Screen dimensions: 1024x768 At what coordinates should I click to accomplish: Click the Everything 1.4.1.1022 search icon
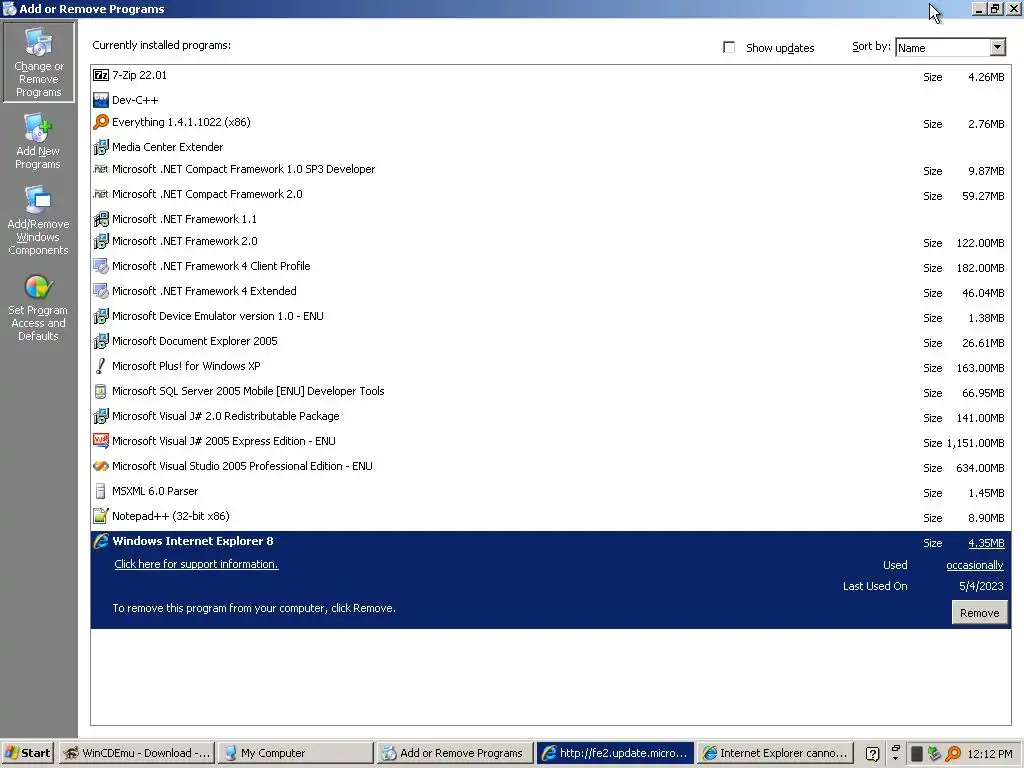(x=101, y=122)
